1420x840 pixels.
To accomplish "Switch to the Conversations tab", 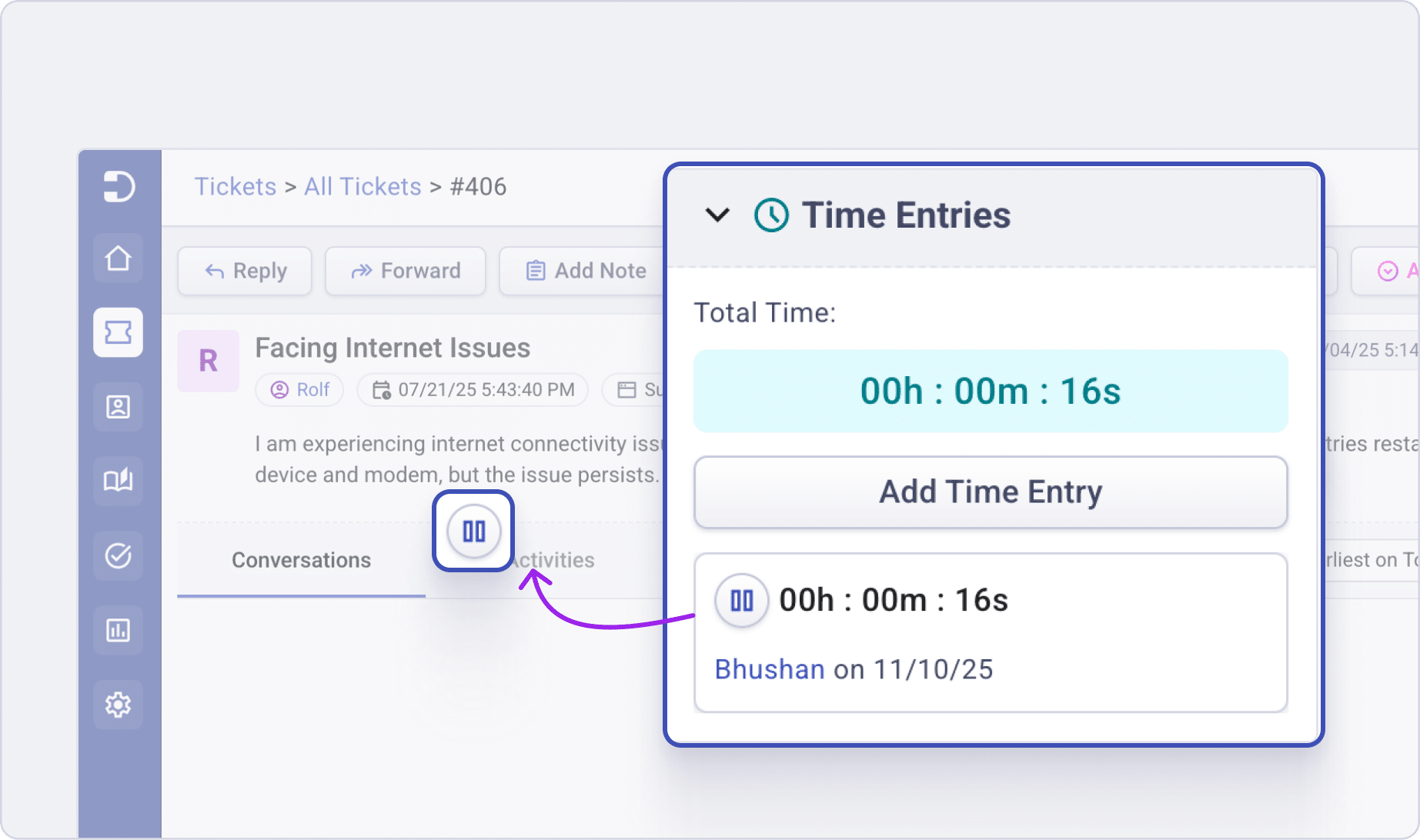I will coord(301,559).
